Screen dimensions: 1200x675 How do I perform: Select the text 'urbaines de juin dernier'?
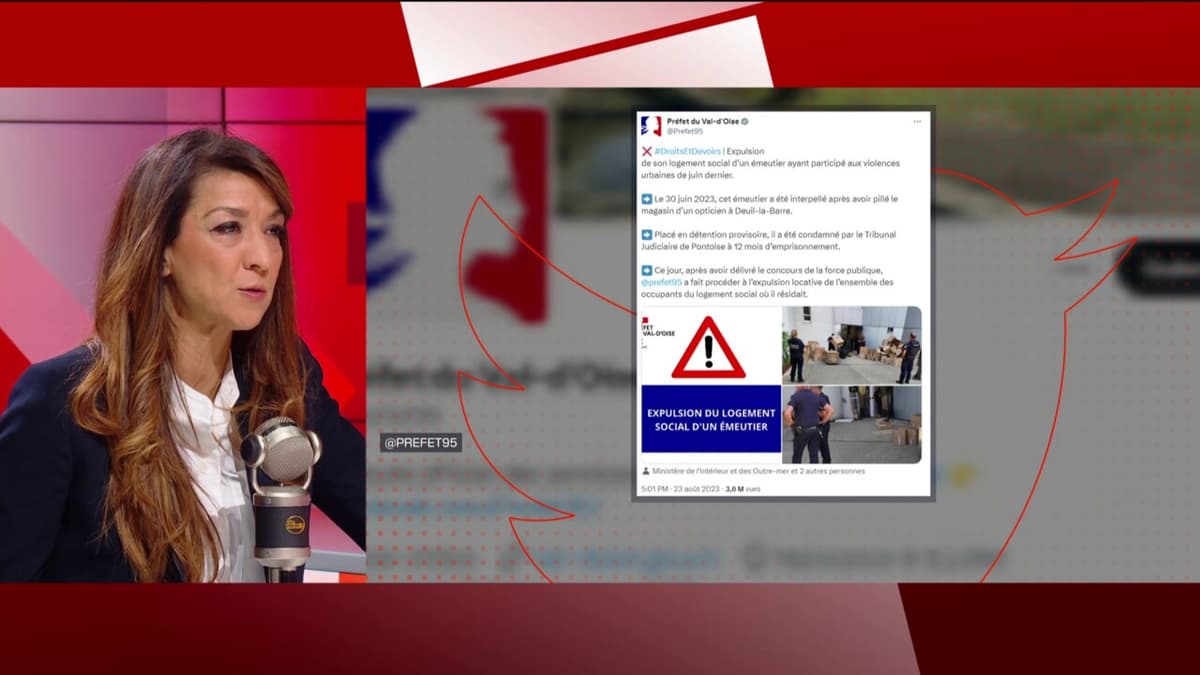686,175
